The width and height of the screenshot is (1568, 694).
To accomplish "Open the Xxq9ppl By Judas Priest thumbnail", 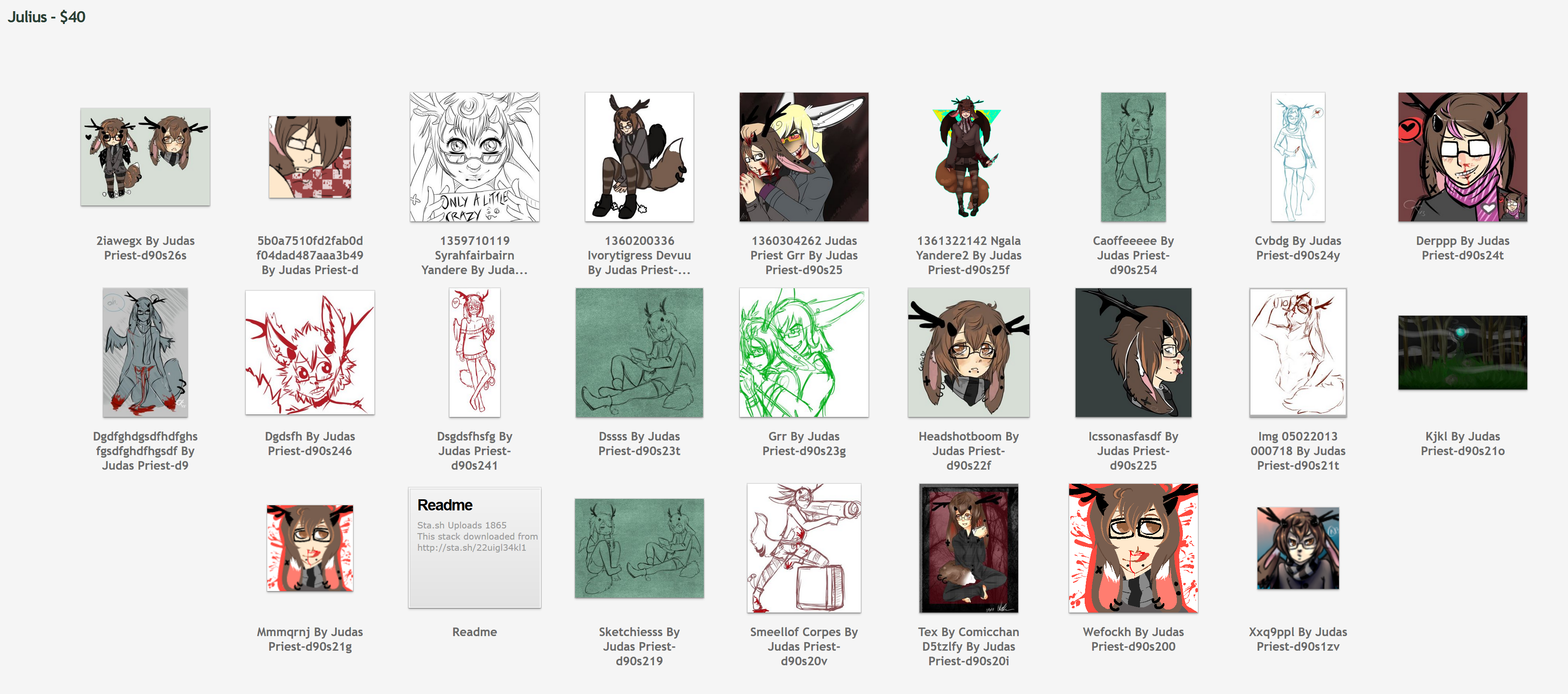I will (x=1298, y=548).
